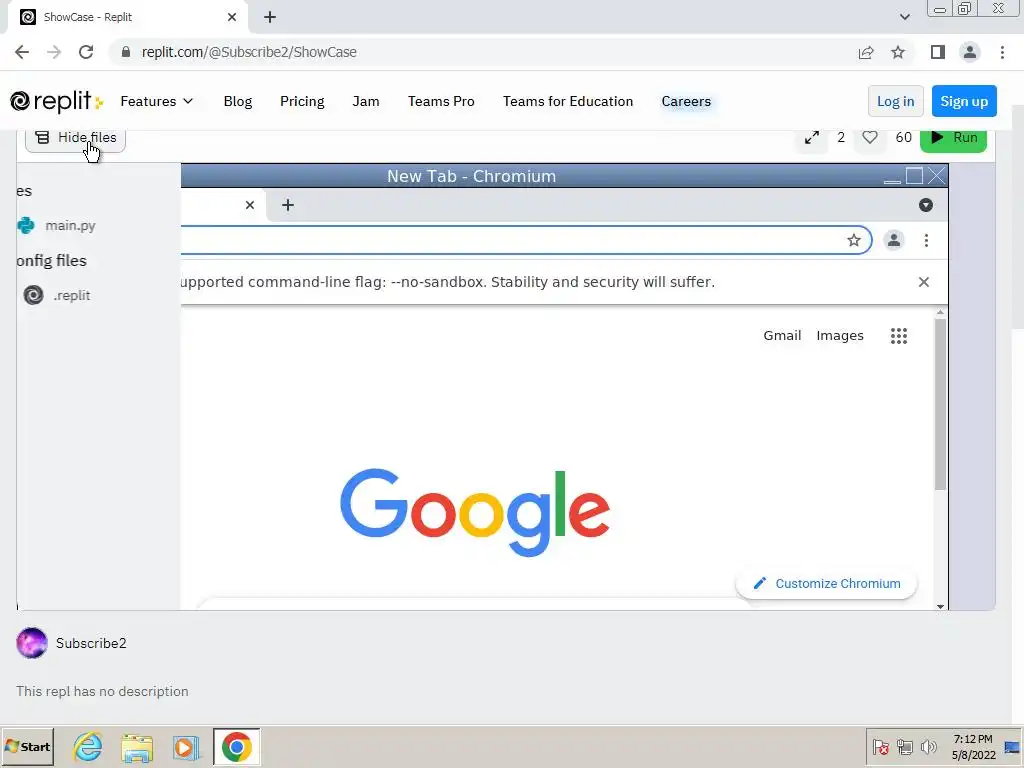The height and width of the screenshot is (768, 1024).
Task: Open Teams Pro
Action: (x=441, y=101)
